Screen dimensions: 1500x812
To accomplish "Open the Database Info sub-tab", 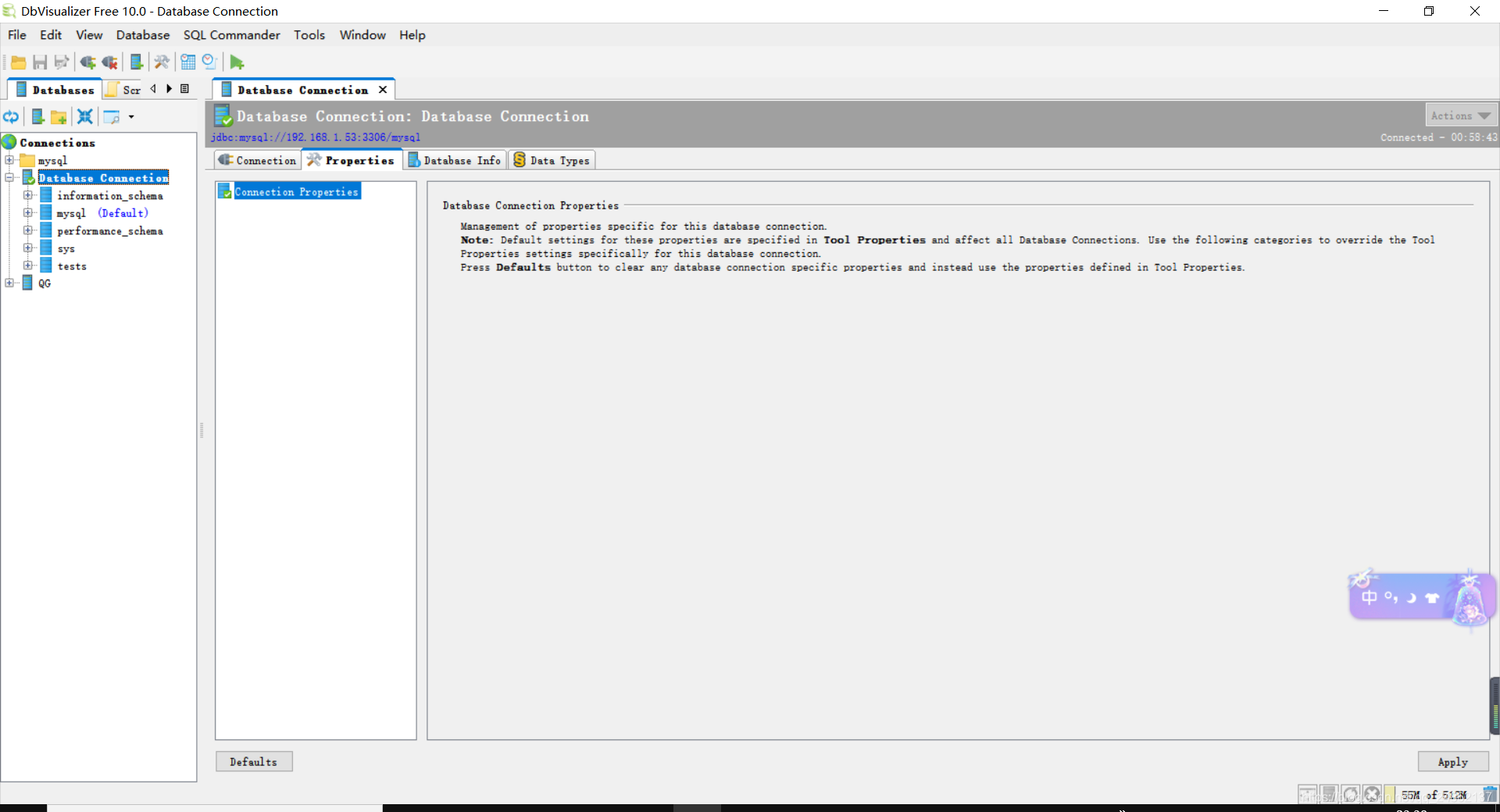I will click(455, 160).
